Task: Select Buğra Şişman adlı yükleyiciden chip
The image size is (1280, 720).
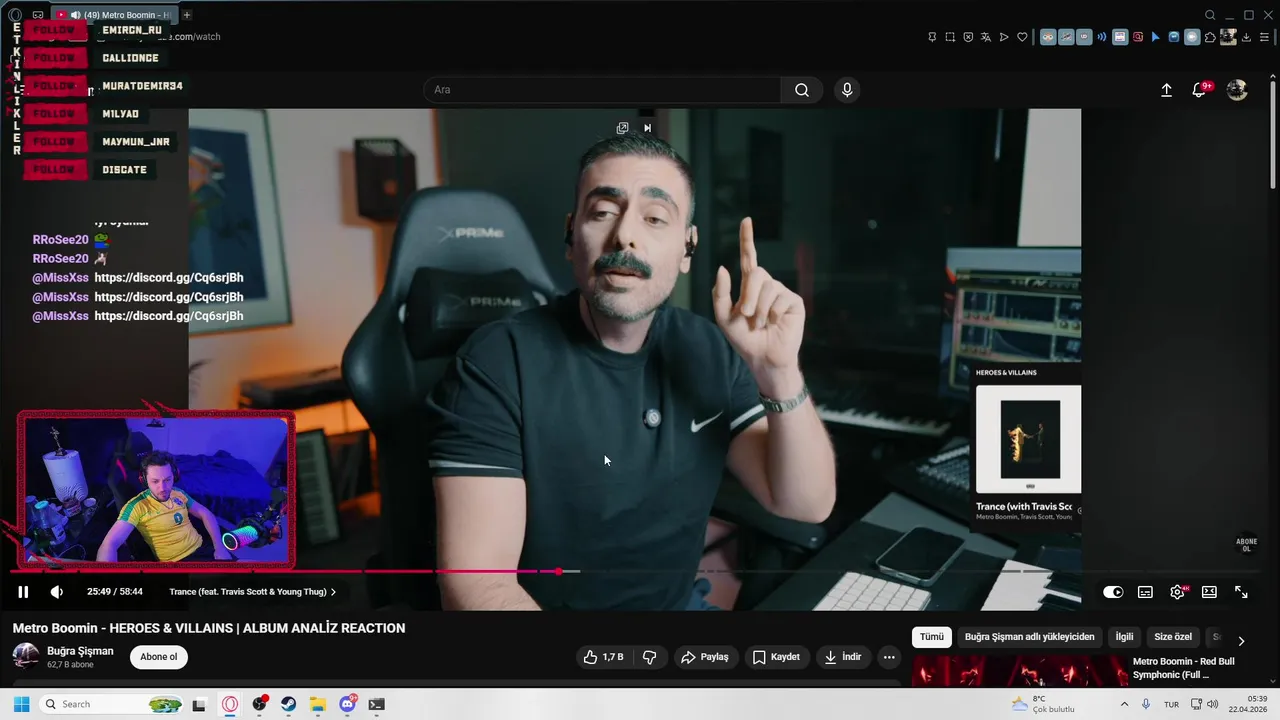Action: pos(1029,637)
